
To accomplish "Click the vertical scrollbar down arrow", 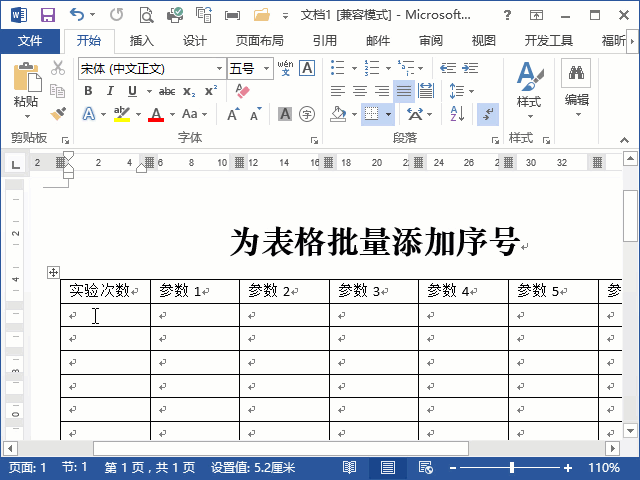I will (630, 430).
